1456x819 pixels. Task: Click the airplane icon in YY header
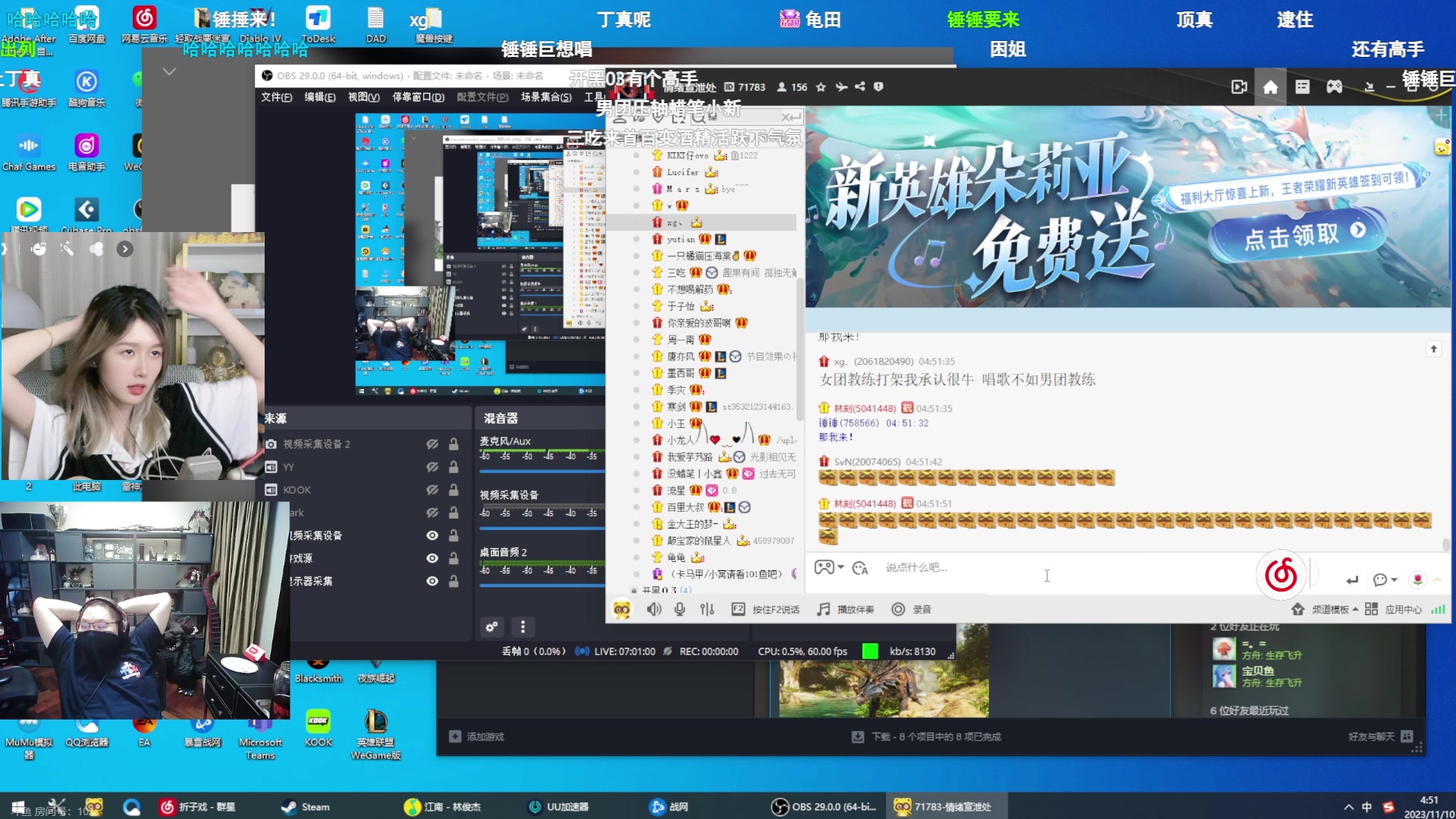[841, 87]
